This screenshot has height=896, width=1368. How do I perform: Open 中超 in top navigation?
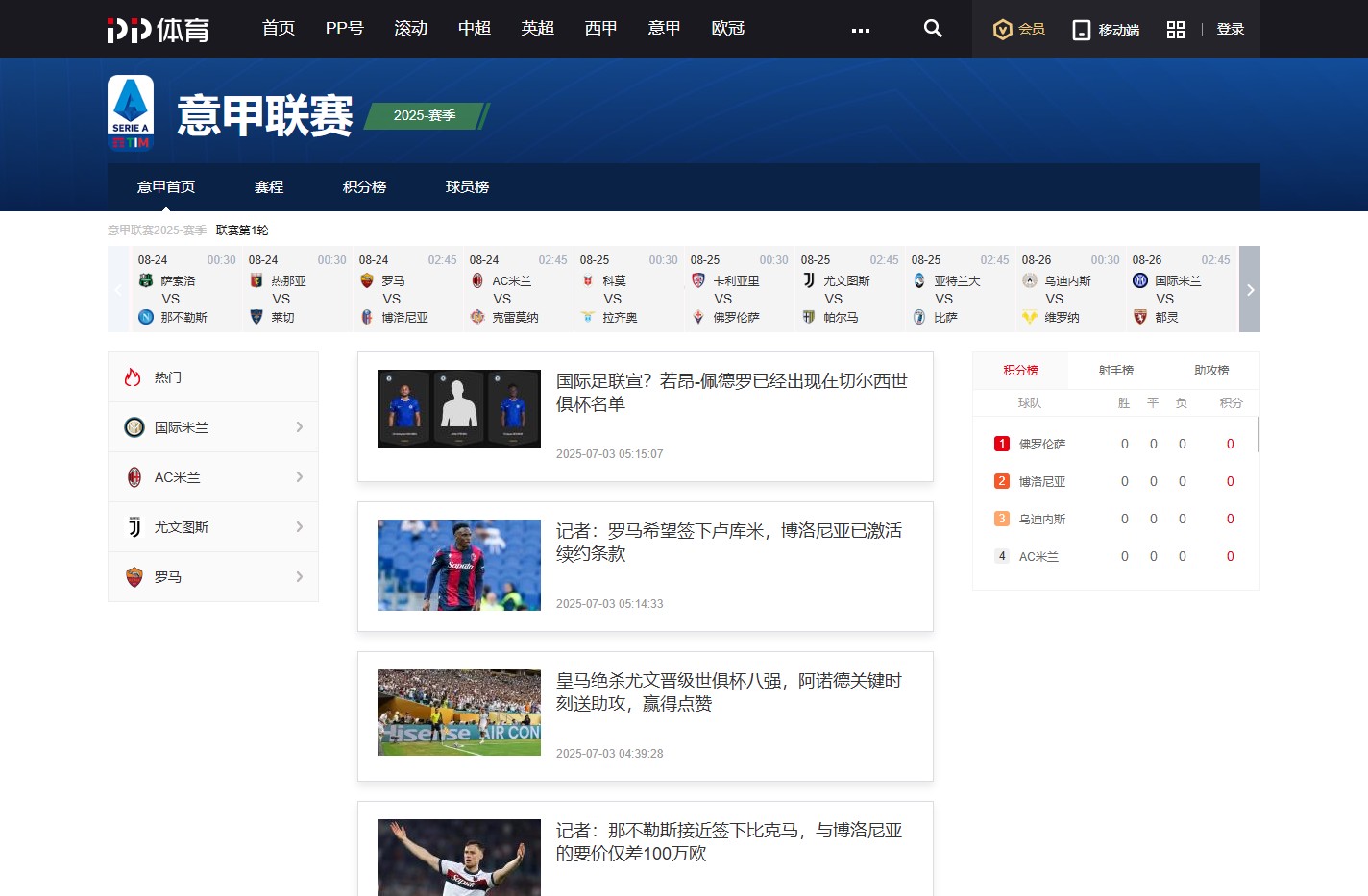[475, 29]
